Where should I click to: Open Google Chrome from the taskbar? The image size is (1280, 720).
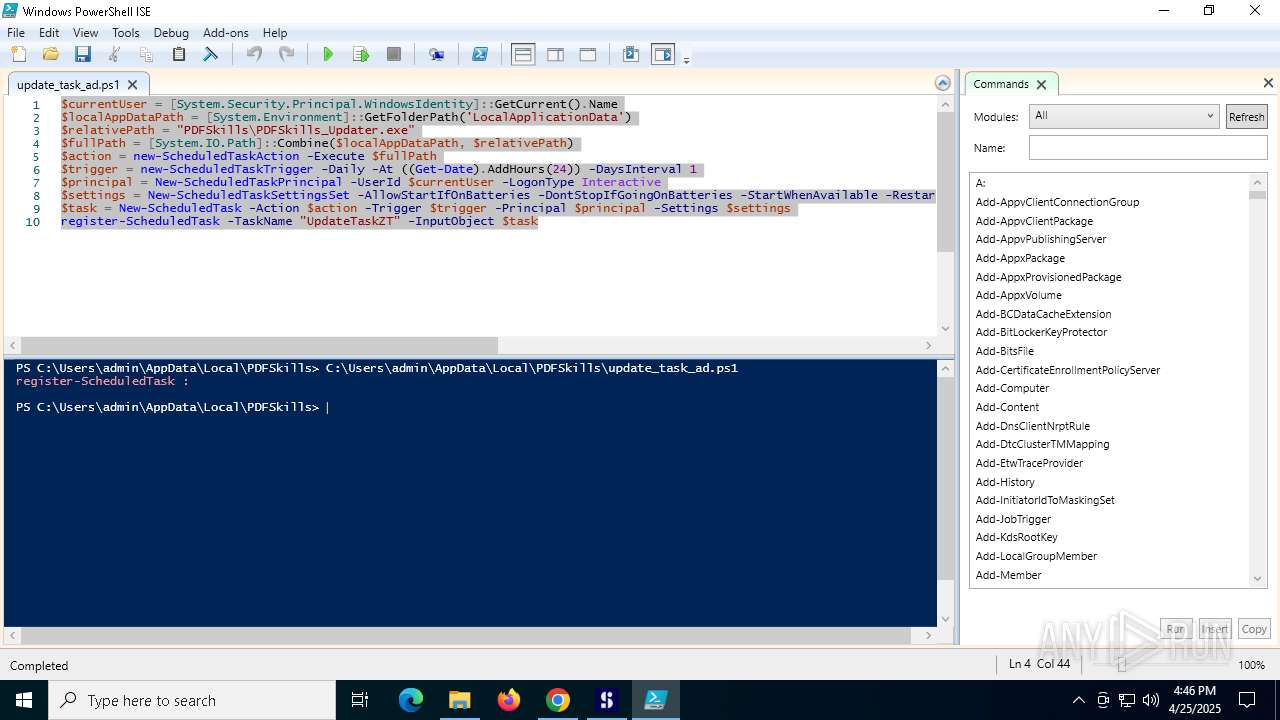click(x=558, y=700)
